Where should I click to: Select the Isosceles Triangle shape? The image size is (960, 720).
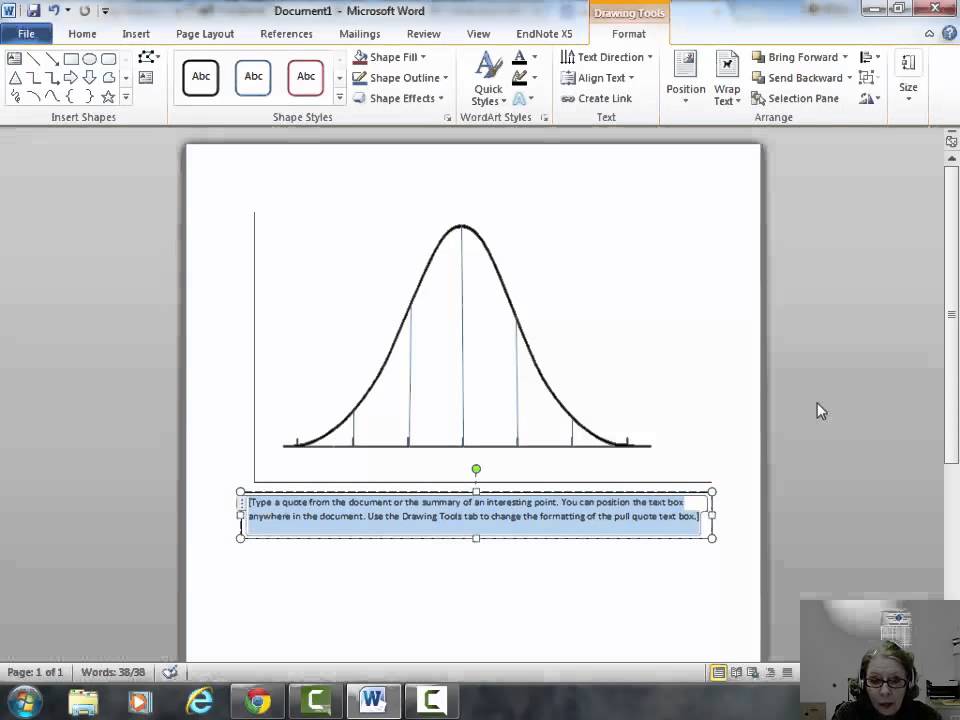(x=15, y=78)
